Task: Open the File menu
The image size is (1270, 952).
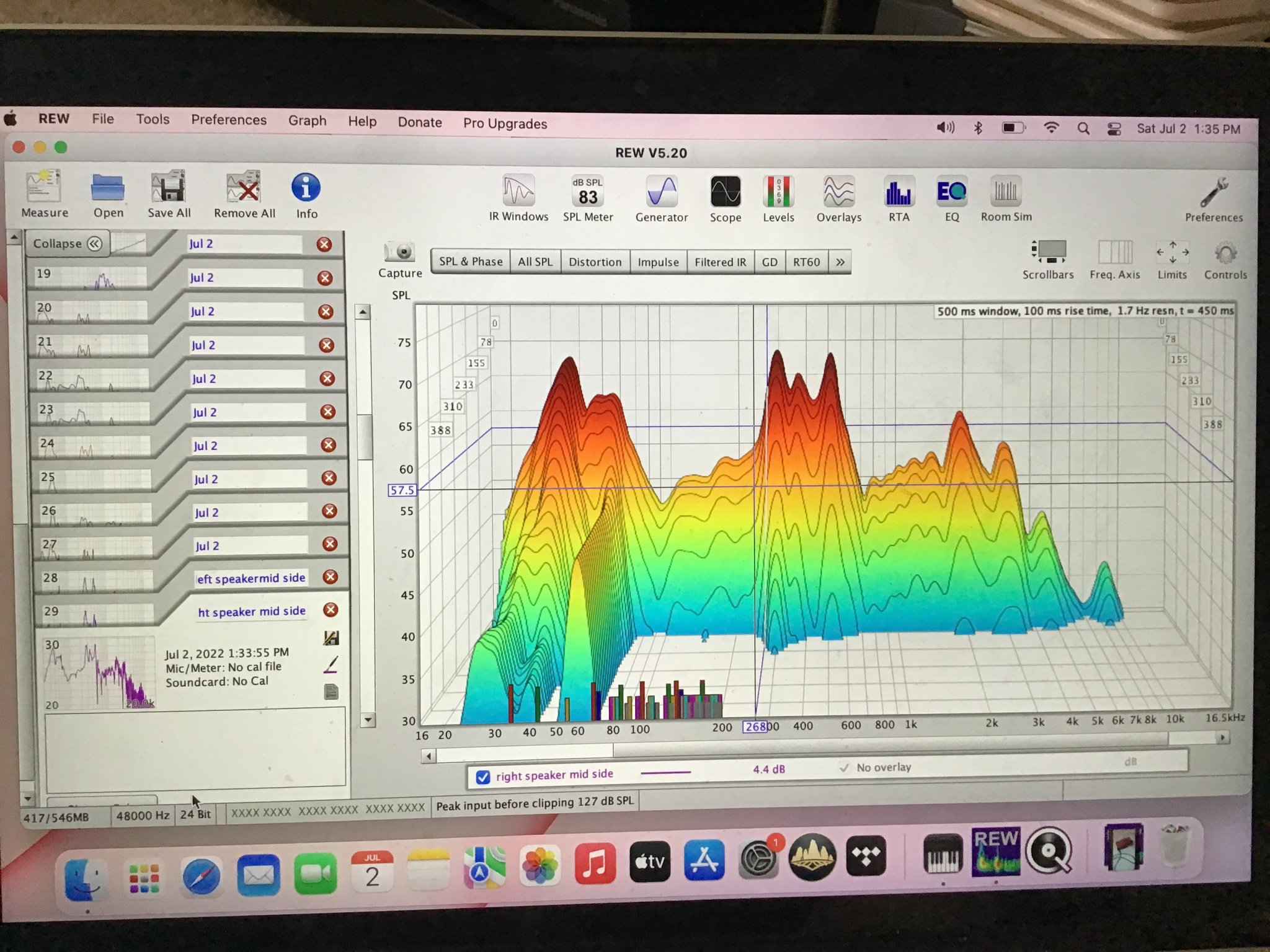Action: click(x=103, y=118)
